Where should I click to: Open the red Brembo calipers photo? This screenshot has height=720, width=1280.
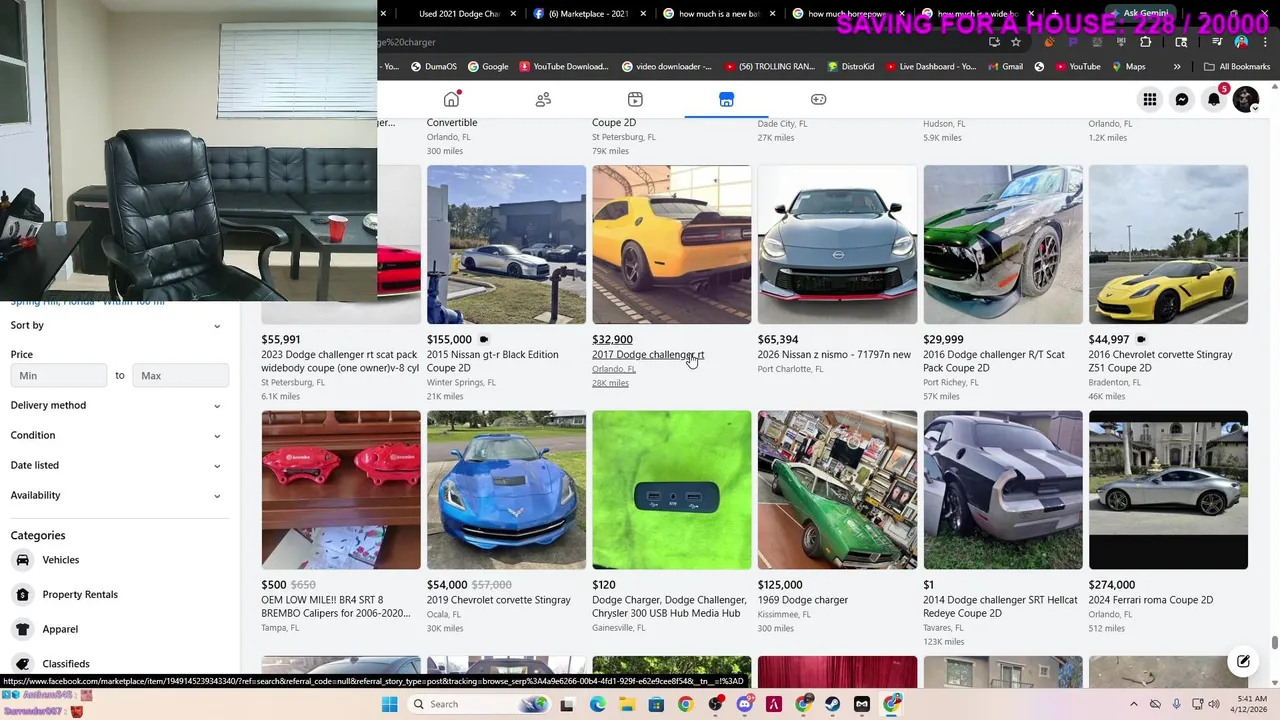click(341, 490)
